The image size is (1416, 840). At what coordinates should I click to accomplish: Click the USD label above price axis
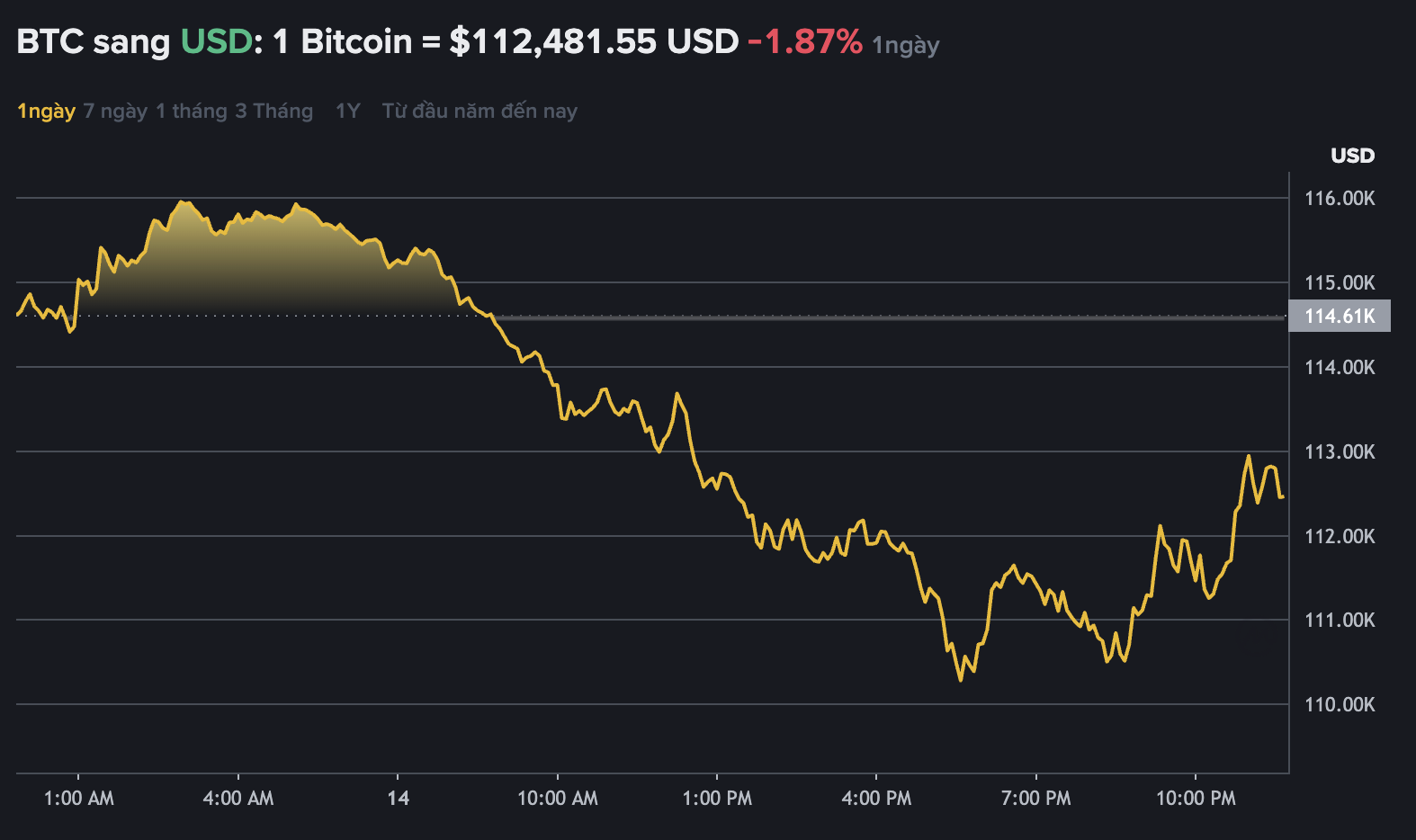click(1352, 156)
